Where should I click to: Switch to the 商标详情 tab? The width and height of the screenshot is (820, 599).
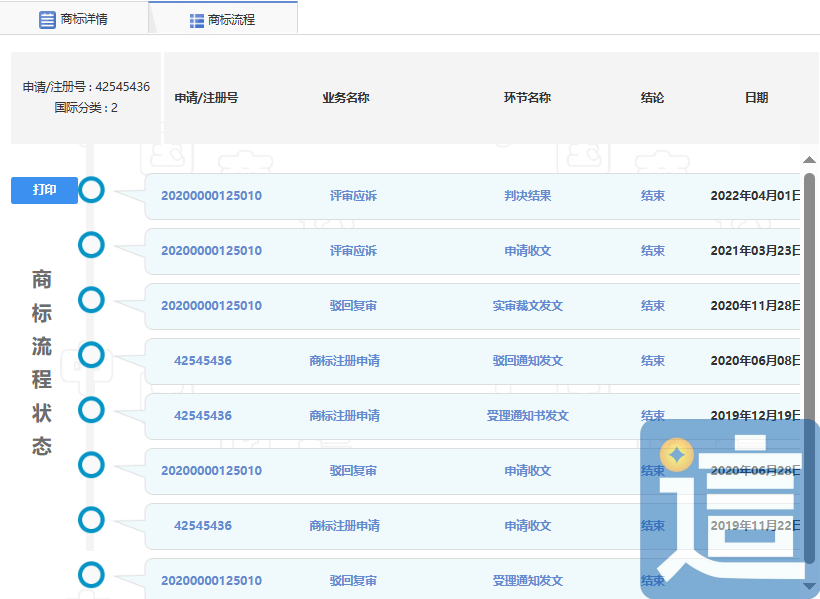point(74,19)
